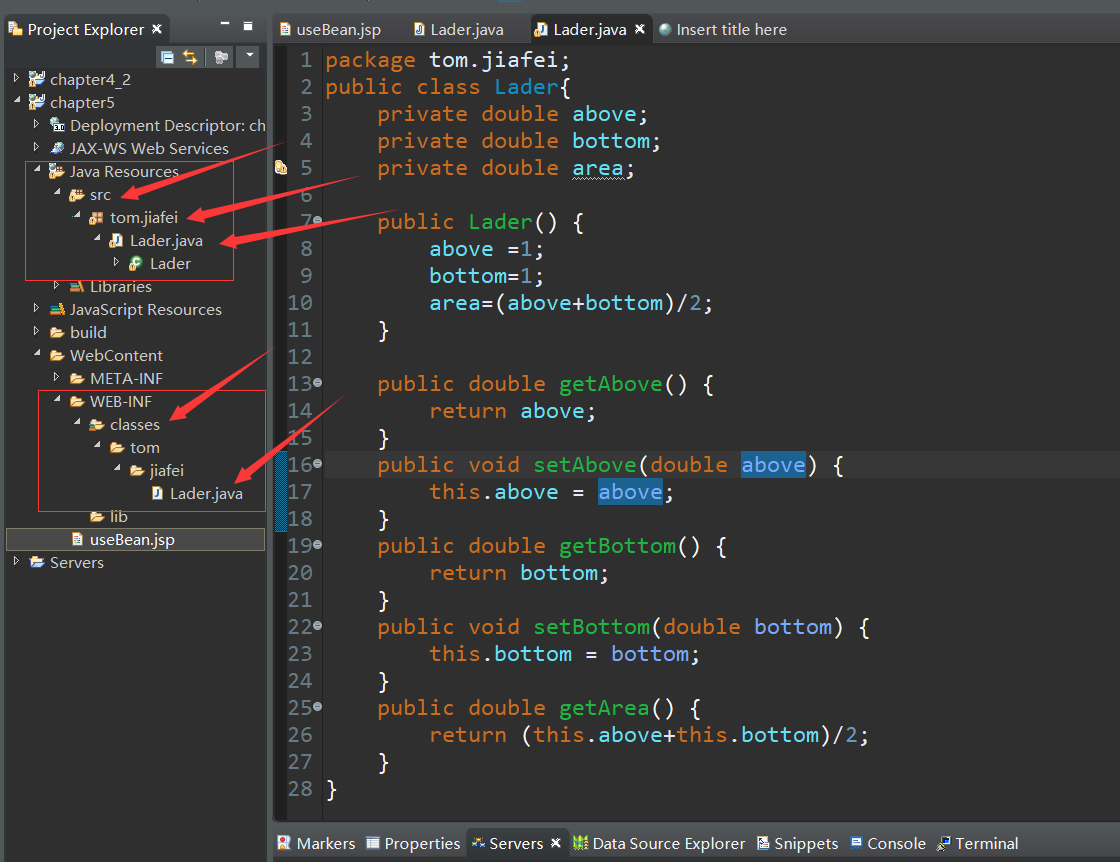
Task: Select the jiafei folder
Action: [x=166, y=471]
